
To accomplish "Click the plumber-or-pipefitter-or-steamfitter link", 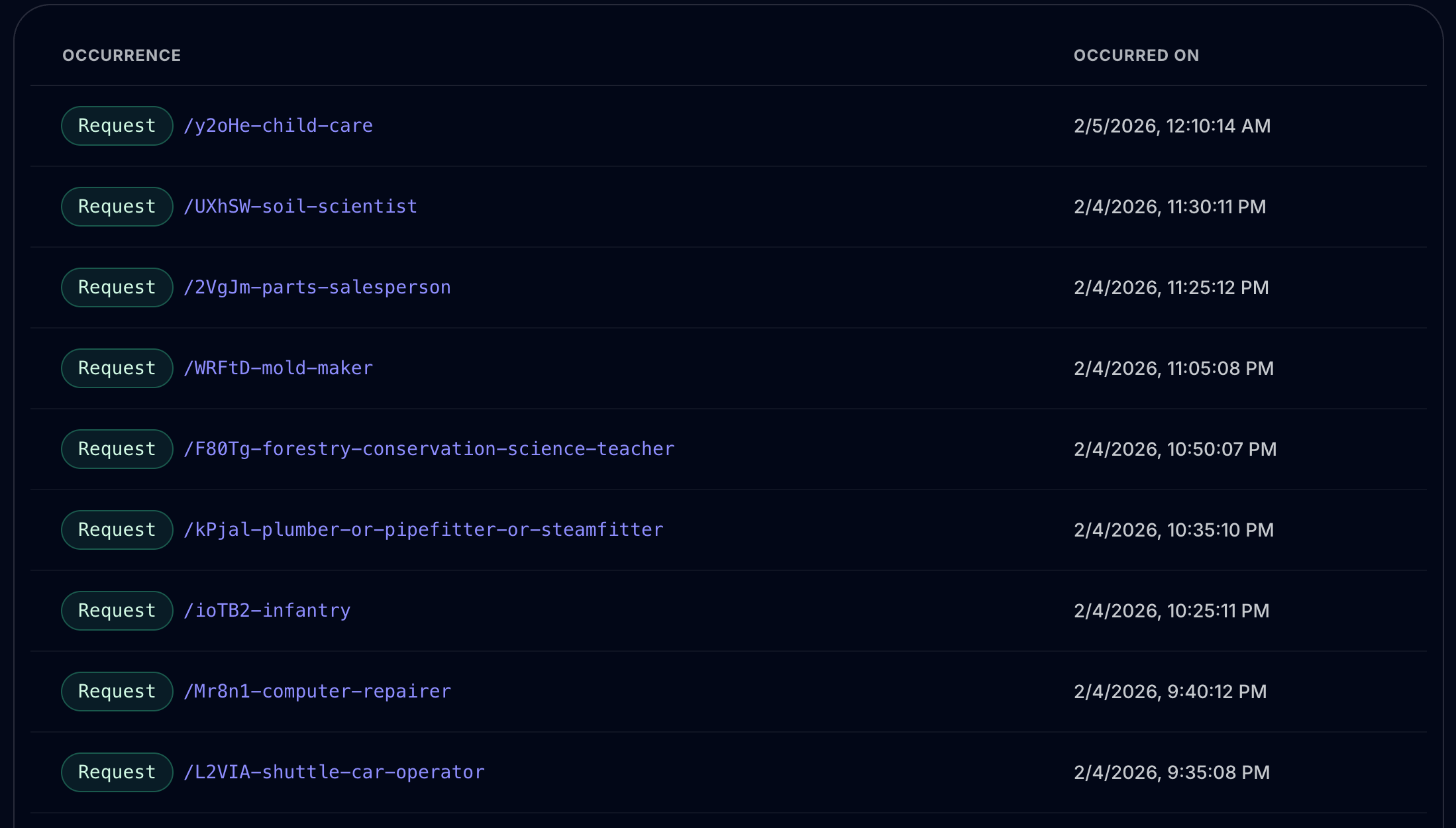I will coord(423,530).
